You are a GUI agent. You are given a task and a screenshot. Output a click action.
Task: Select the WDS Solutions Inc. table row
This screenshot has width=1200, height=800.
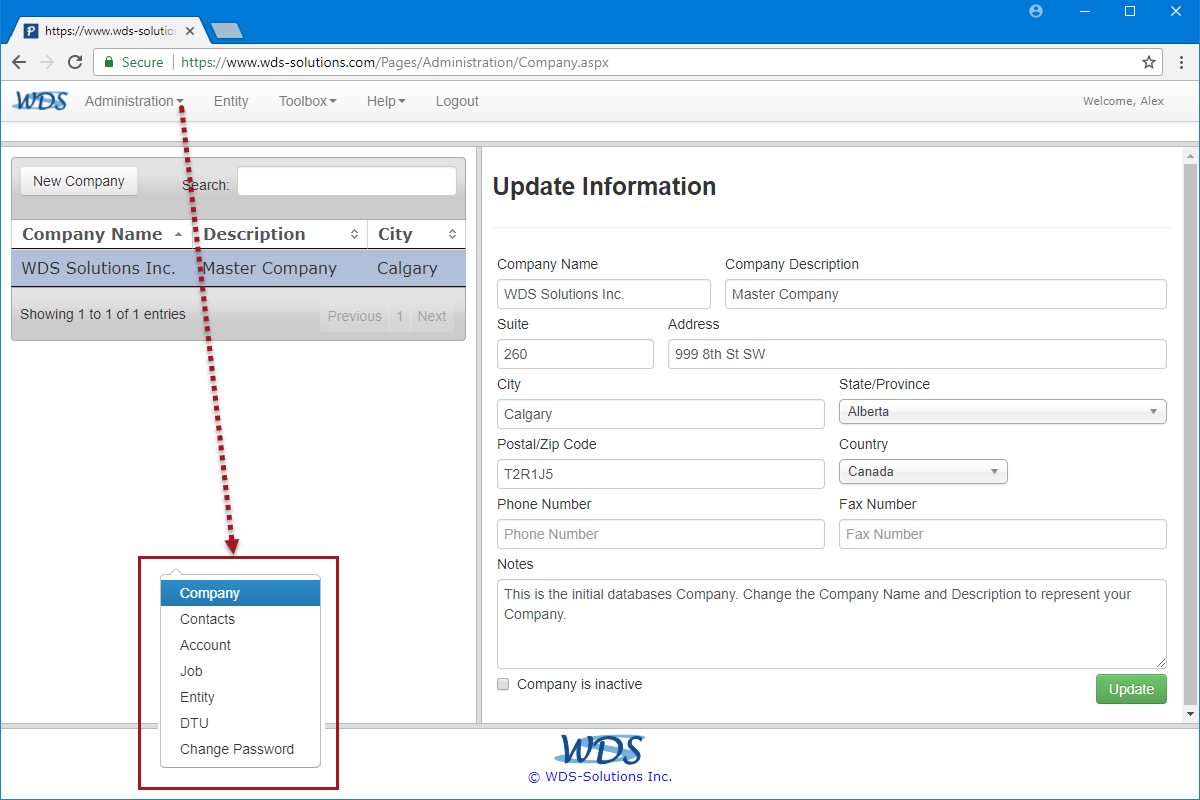point(238,268)
